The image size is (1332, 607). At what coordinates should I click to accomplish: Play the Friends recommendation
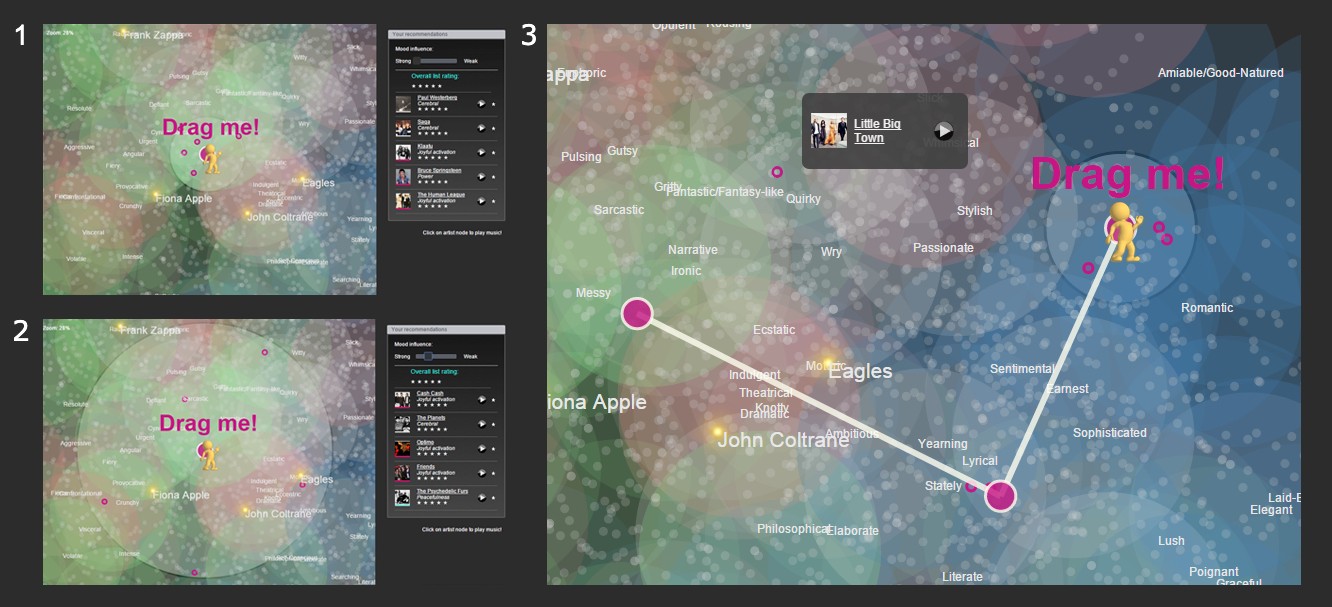[x=482, y=473]
